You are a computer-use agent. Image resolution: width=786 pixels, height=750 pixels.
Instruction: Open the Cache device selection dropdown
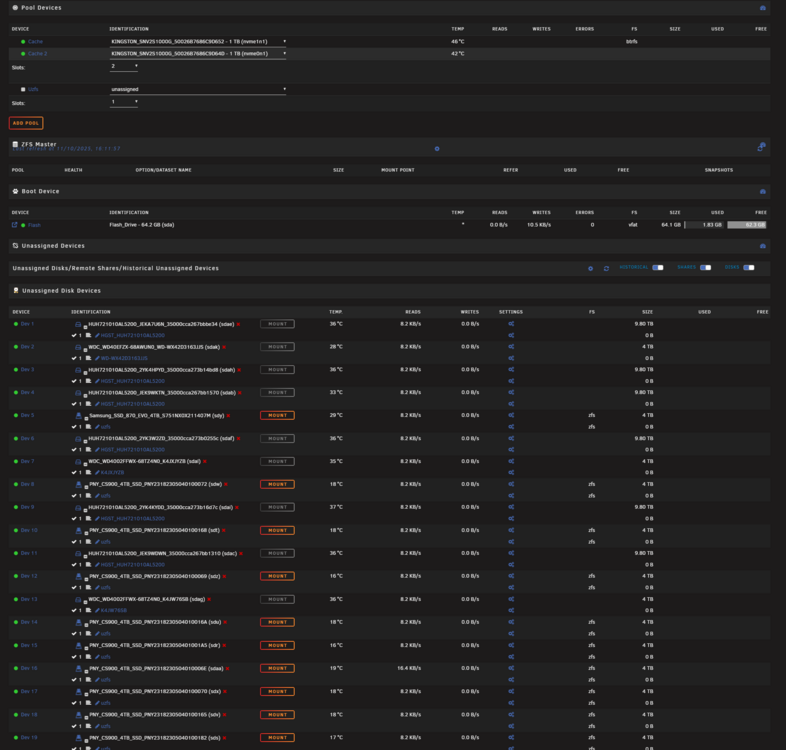pyautogui.click(x=198, y=42)
